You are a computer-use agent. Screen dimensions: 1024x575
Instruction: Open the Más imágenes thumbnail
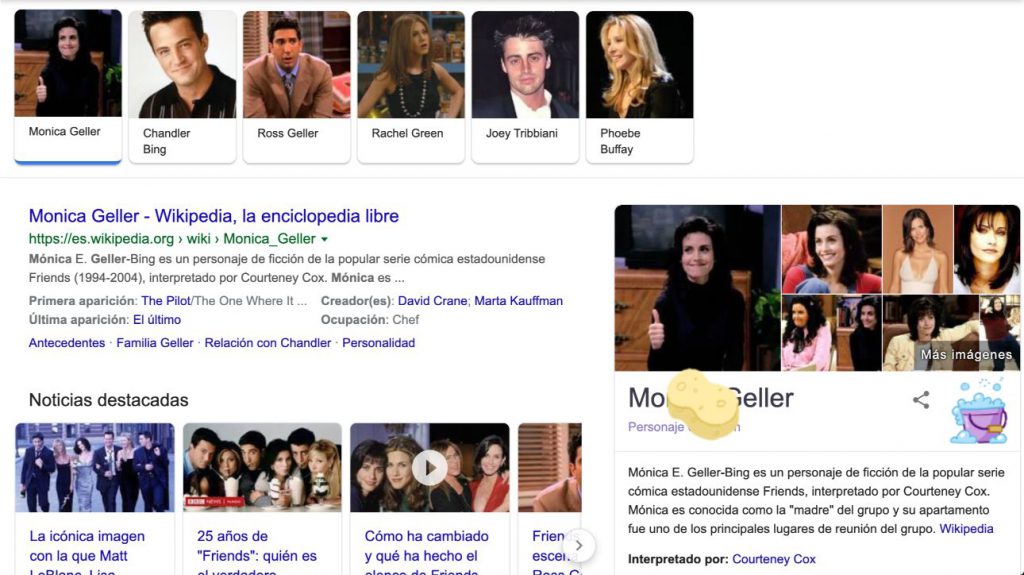coord(951,333)
